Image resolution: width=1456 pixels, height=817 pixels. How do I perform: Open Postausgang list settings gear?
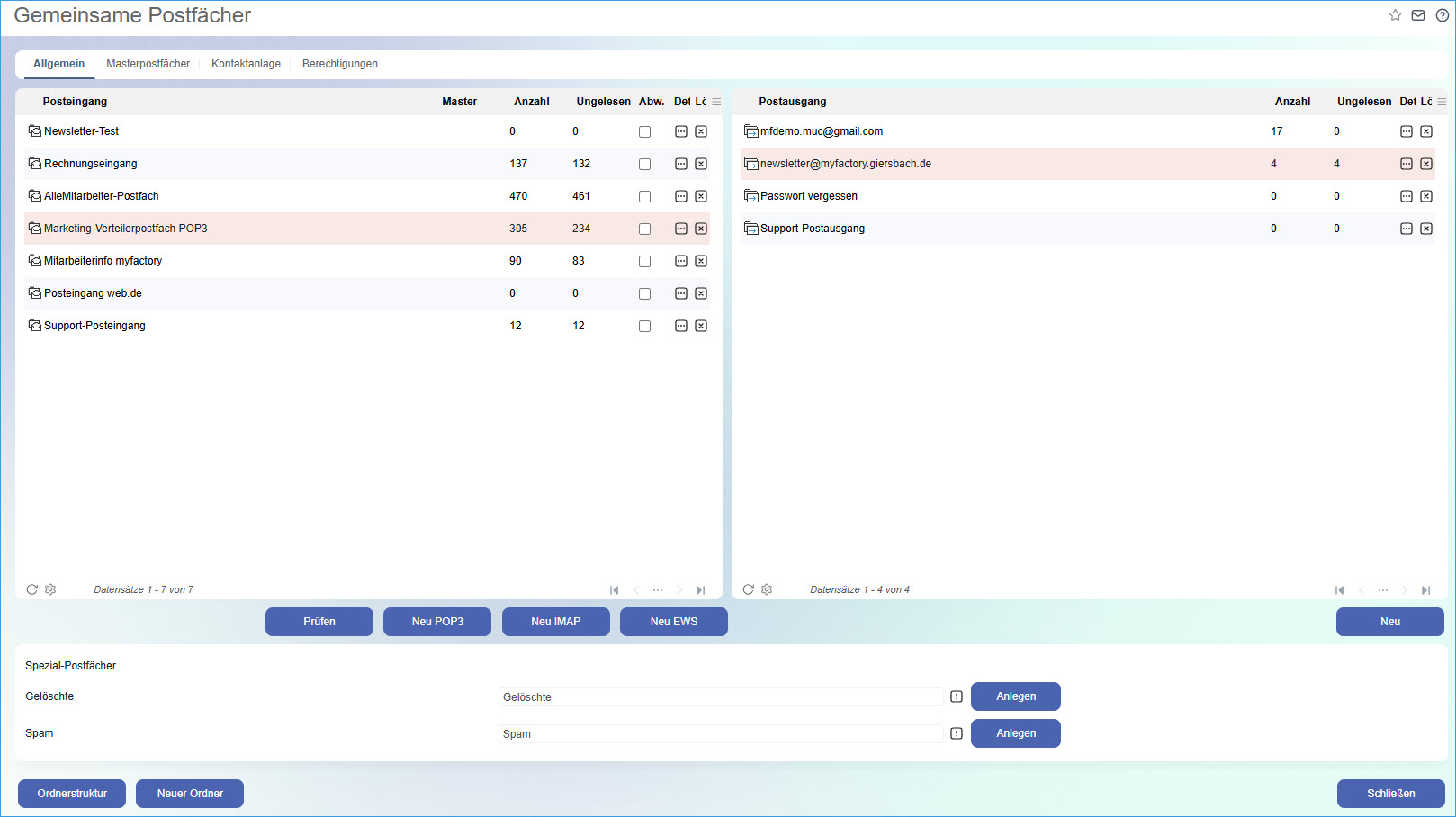pyautogui.click(x=767, y=589)
